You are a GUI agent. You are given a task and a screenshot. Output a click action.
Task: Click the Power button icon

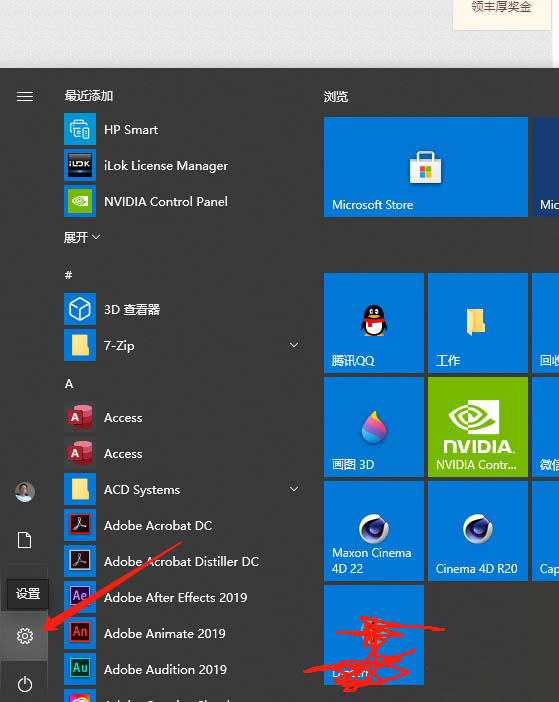(x=25, y=684)
